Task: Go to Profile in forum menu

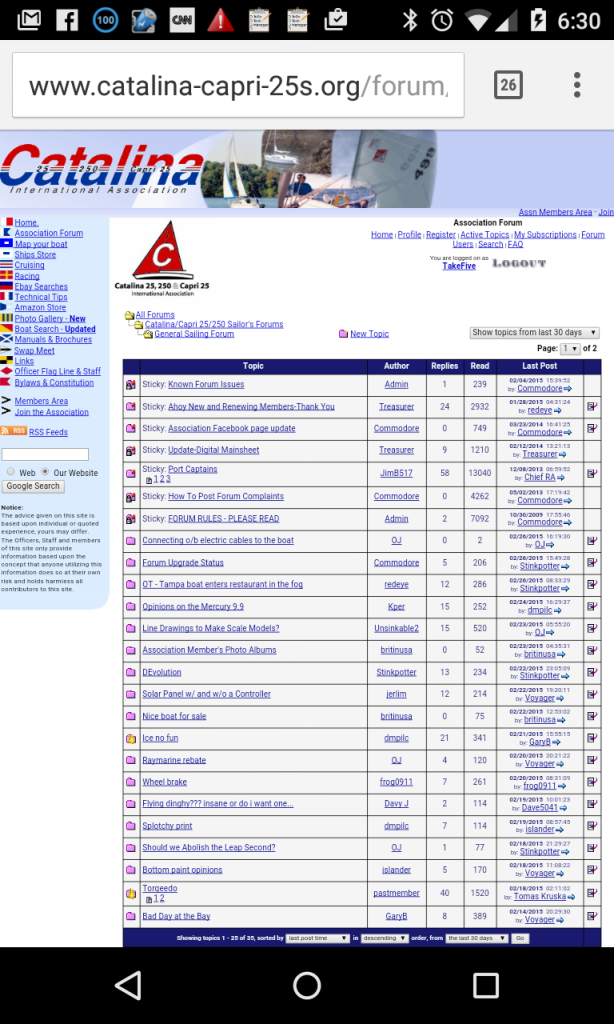Action: (409, 235)
